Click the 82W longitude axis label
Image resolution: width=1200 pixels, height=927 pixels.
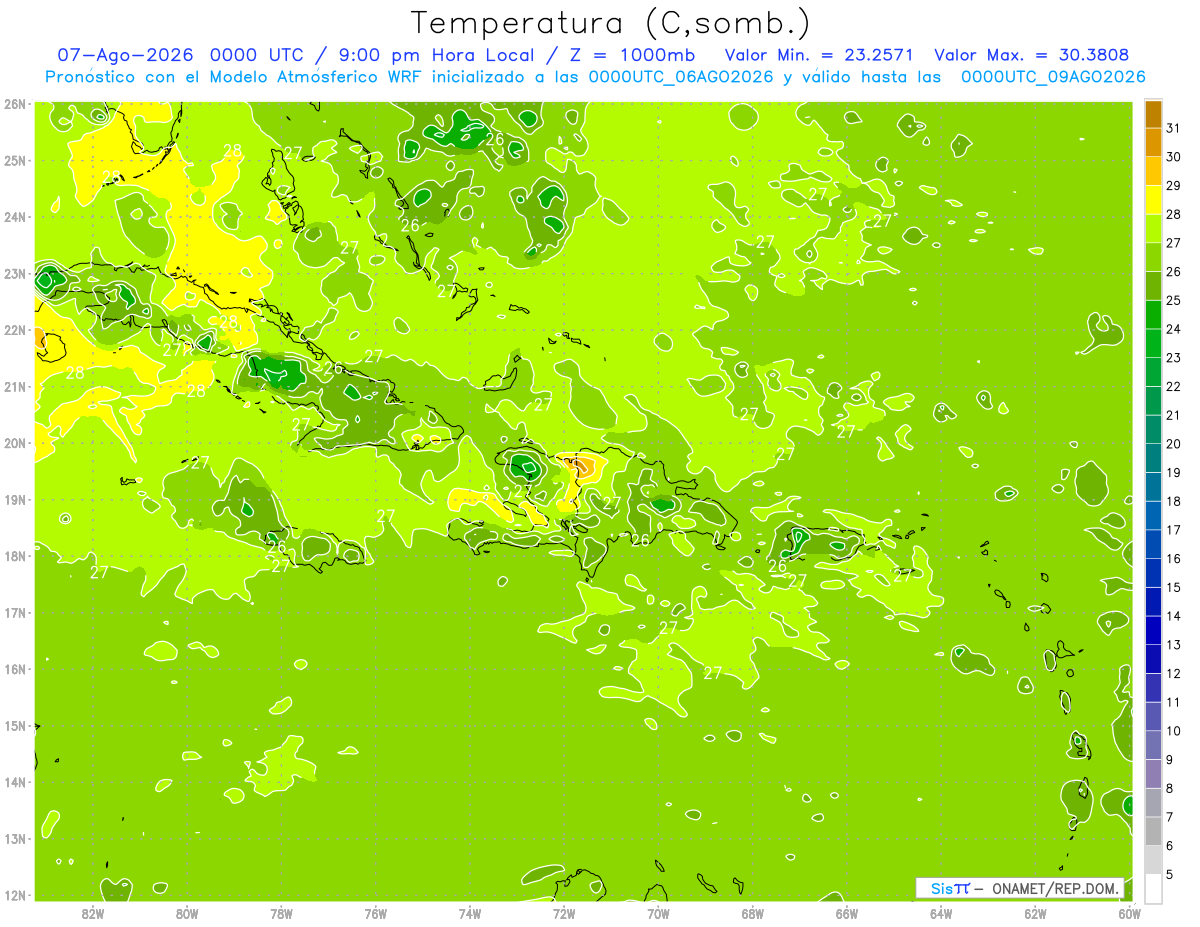[x=92, y=913]
